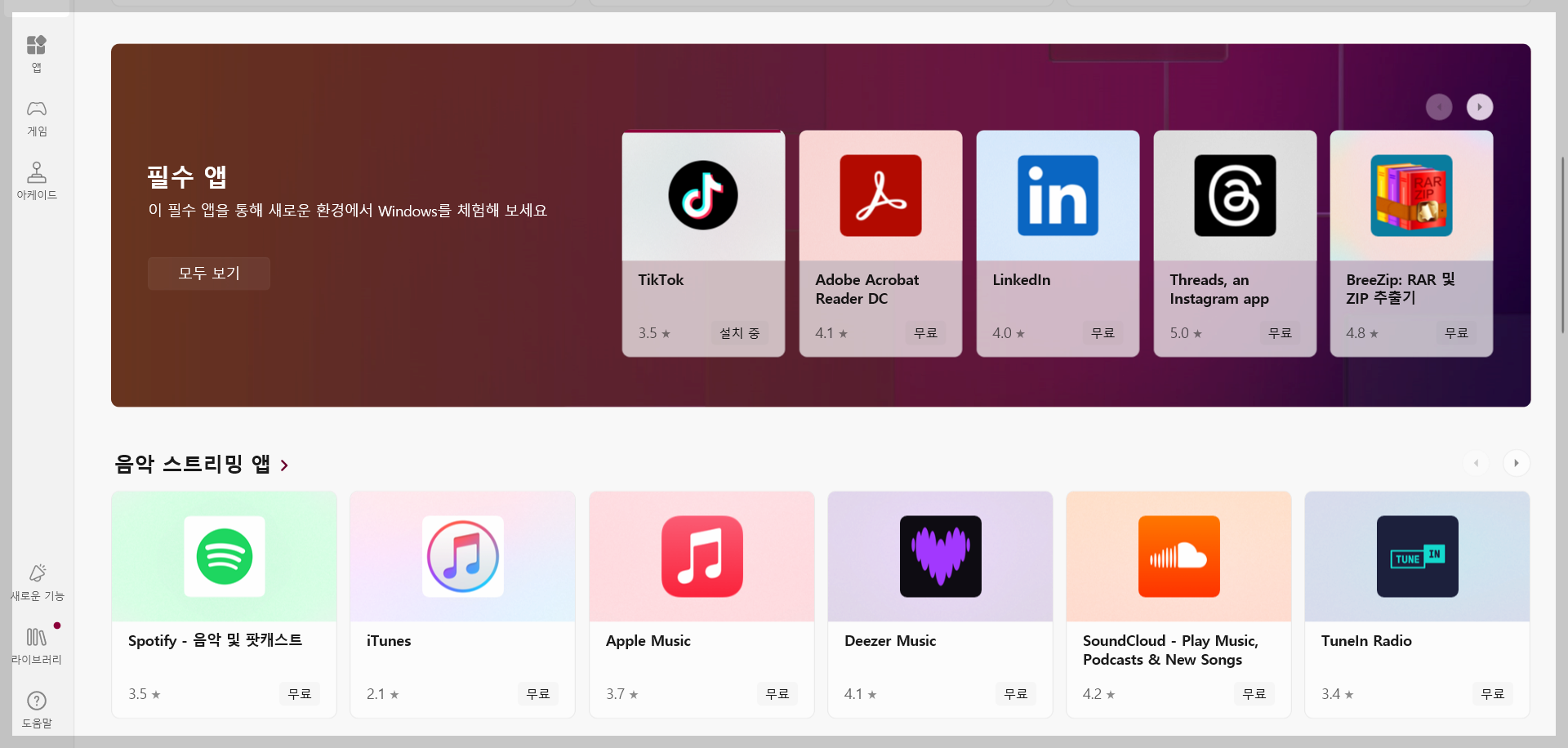Expand 음악 스트리밍 앱 section via chevron
This screenshot has height=748, width=1568.
[x=284, y=465]
